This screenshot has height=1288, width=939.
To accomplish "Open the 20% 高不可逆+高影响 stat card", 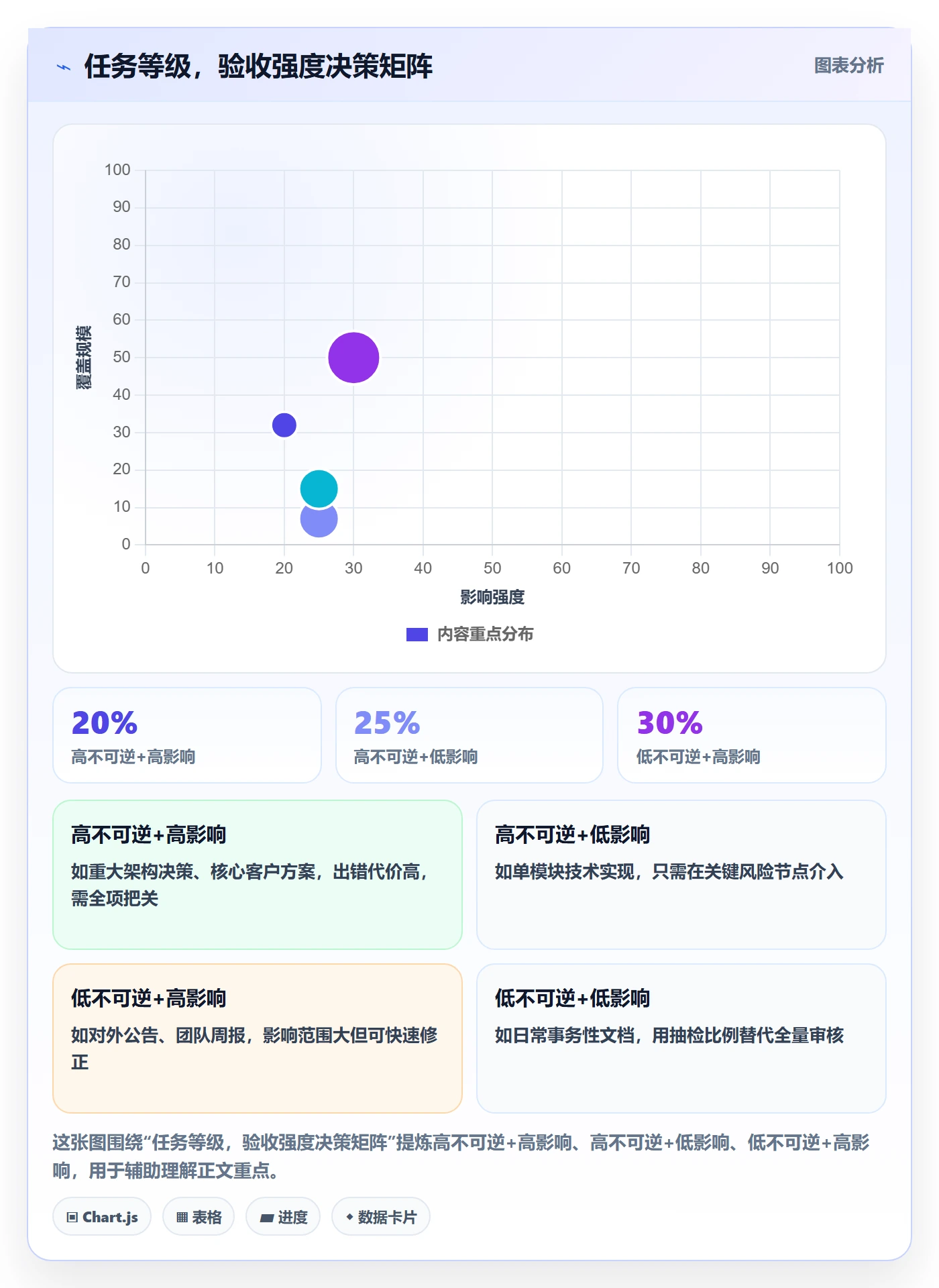I will (187, 735).
